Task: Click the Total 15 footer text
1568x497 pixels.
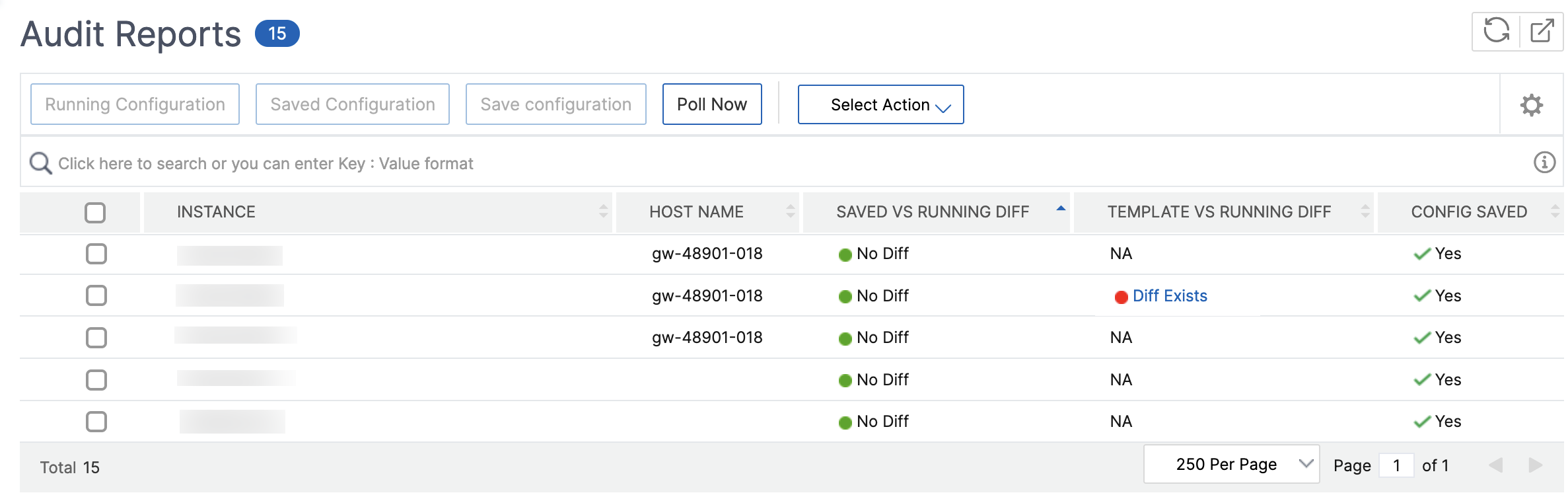Action: click(x=70, y=468)
